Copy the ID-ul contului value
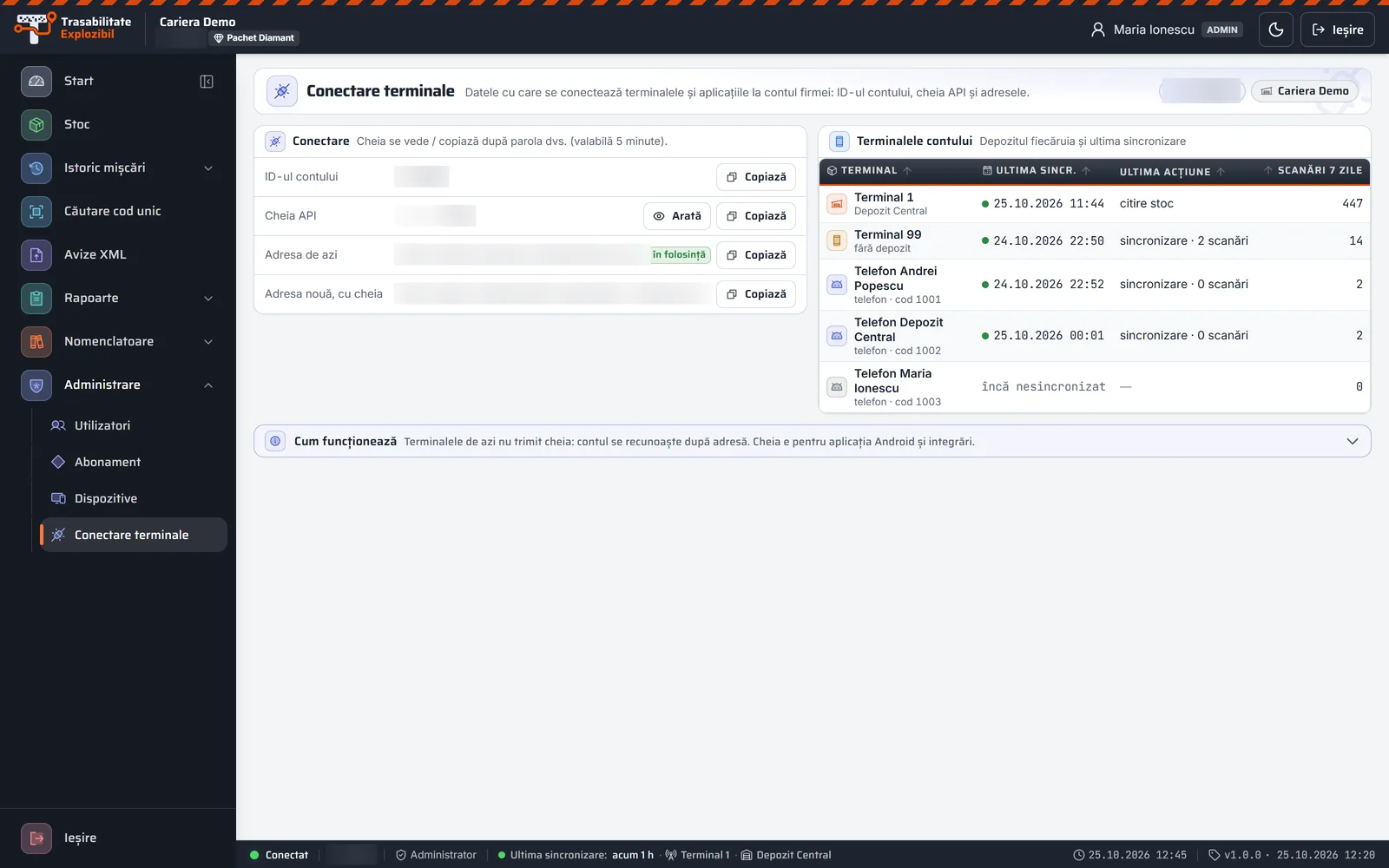Screen dimensions: 1389x868 [x=756, y=176]
